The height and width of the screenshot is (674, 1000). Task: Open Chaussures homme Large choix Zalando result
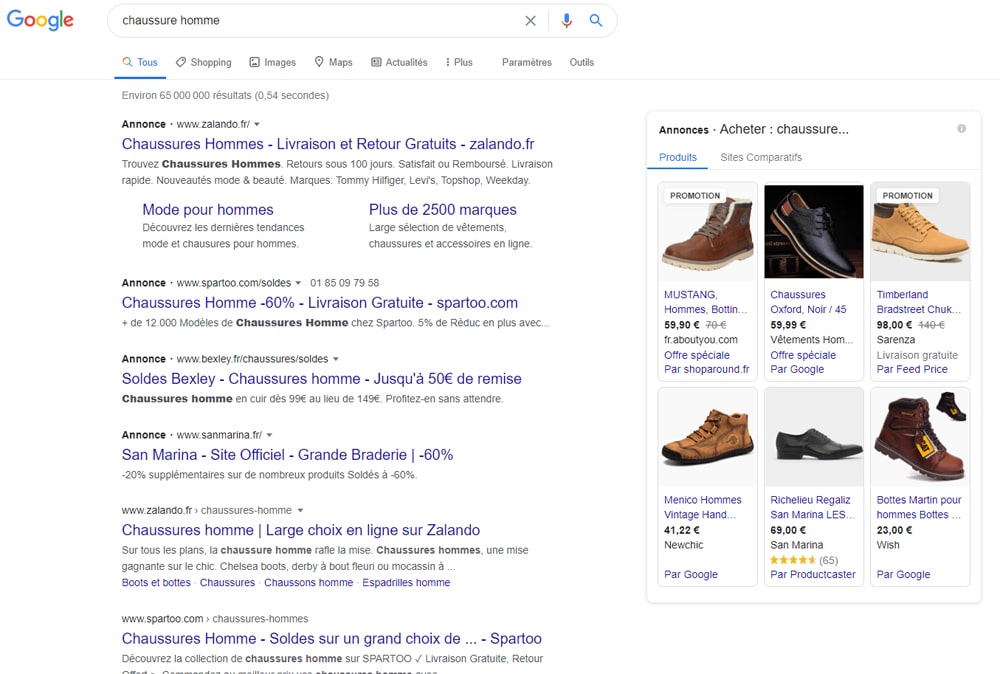point(300,530)
